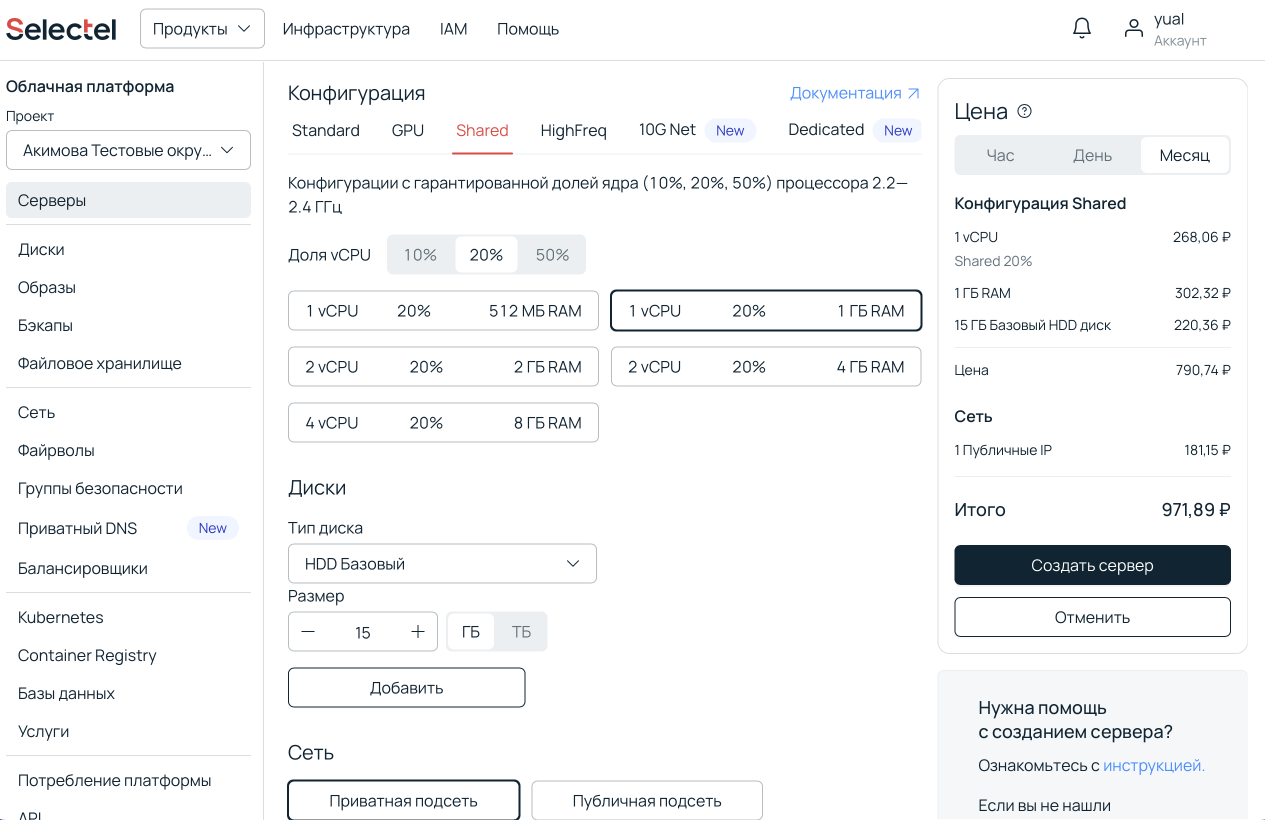
Task: Select the 50% vCPU share option
Action: [552, 255]
